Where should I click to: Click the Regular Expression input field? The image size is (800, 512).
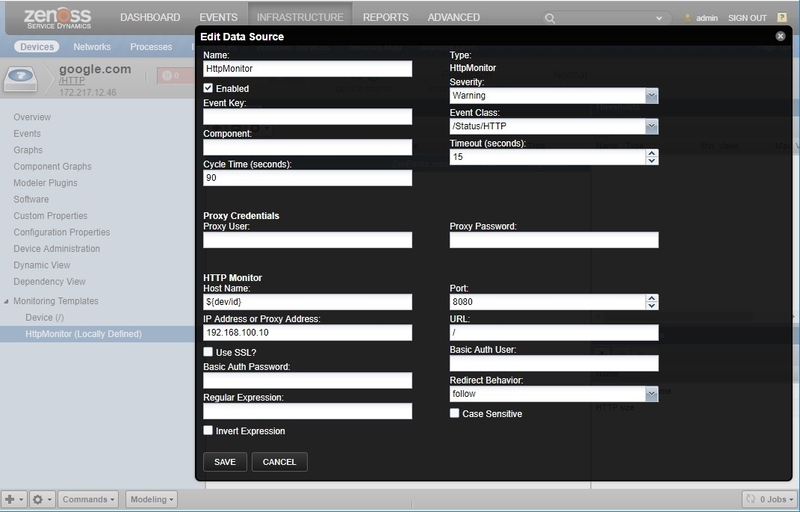point(308,411)
